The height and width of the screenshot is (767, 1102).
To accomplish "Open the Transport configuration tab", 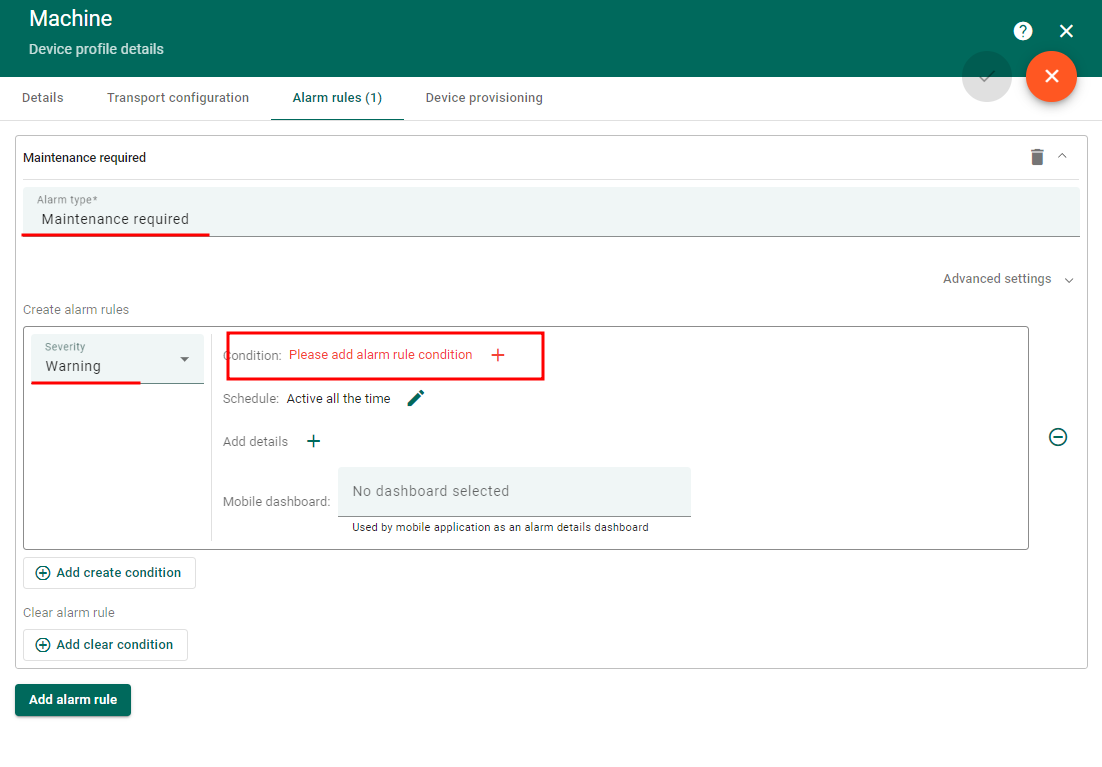I will [178, 98].
